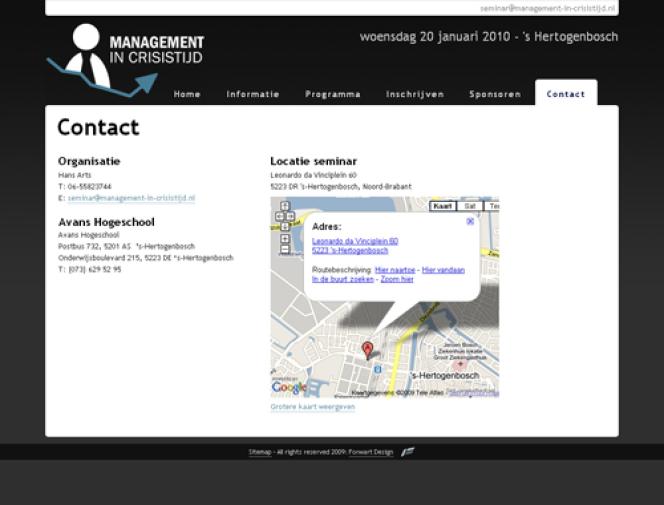
Task: Go to the Informatie tab
Action: tap(253, 94)
